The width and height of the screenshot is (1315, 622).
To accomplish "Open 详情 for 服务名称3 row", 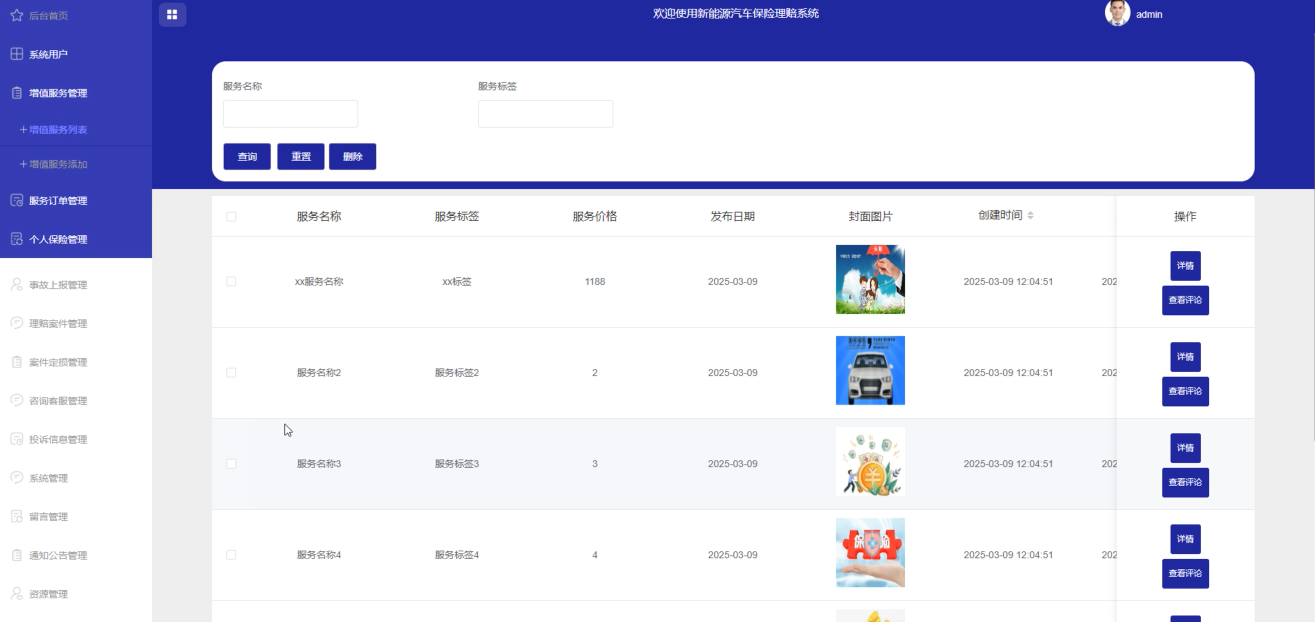I will pos(1185,448).
